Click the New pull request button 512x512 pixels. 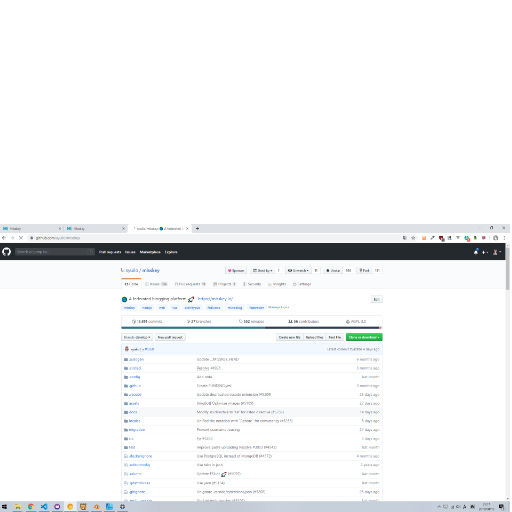[x=170, y=337]
